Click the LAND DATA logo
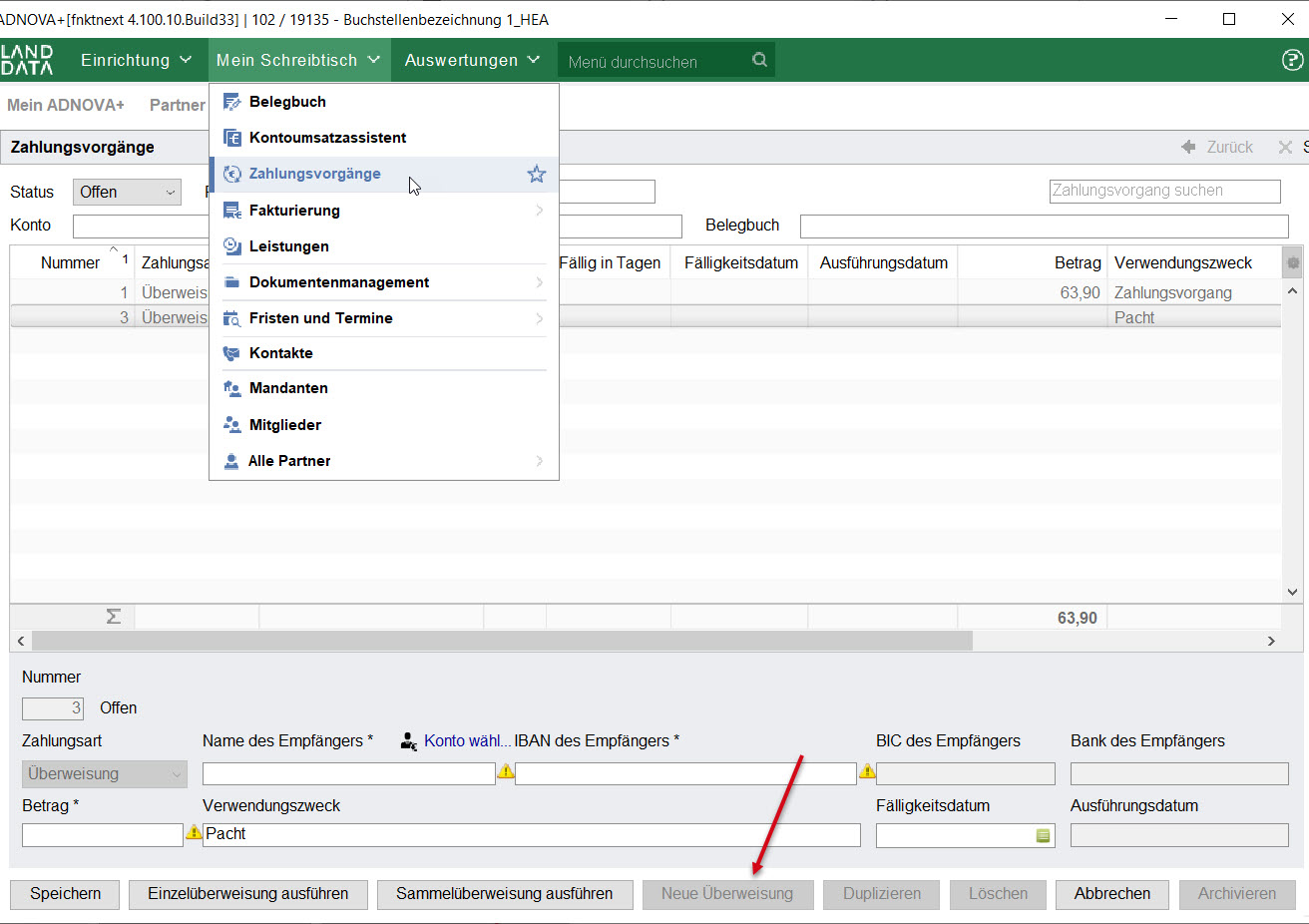The width and height of the screenshot is (1309, 924). (x=27, y=60)
